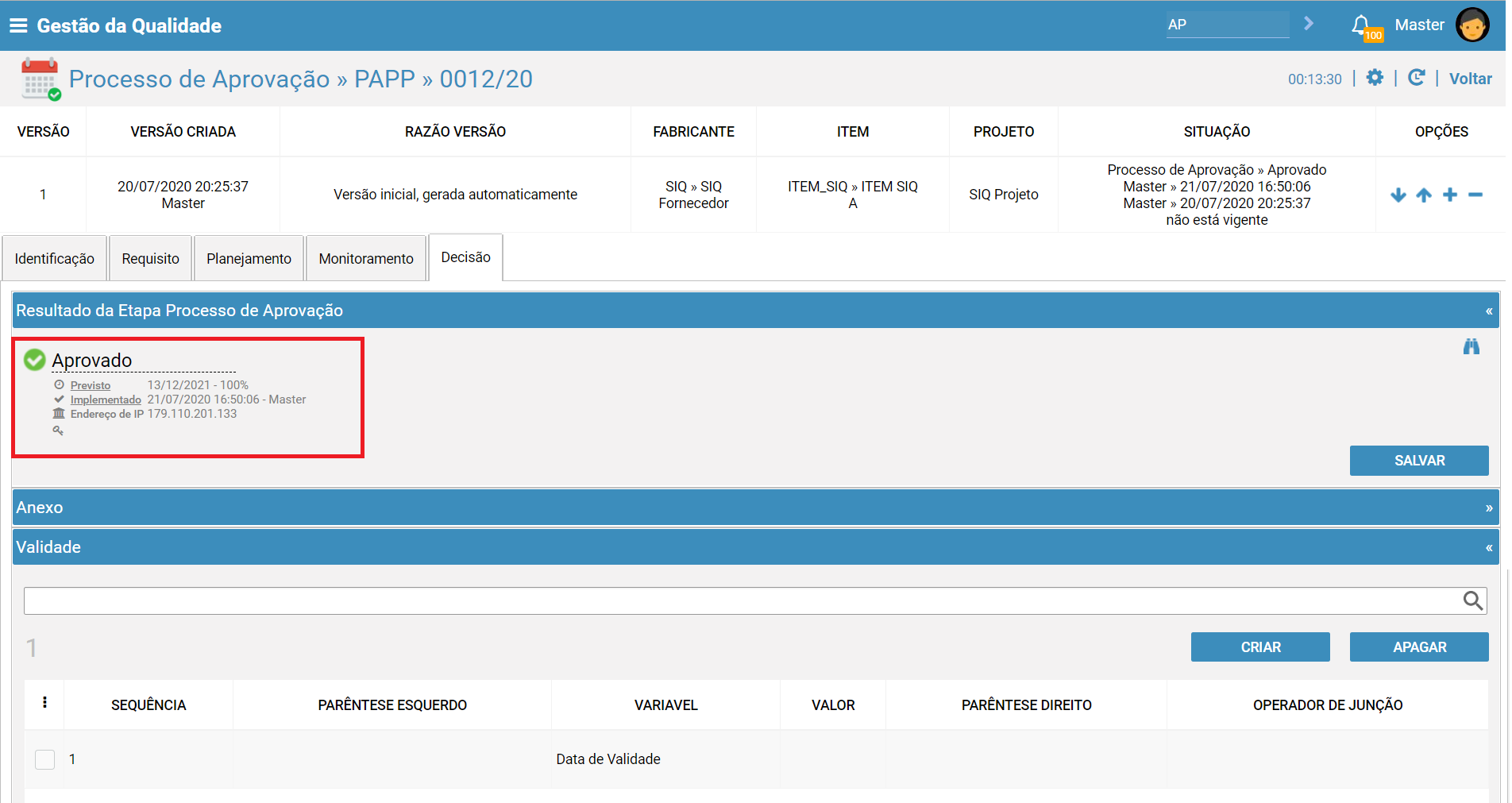Click the ITEM_SIQ item cell
Image resolution: width=1512 pixels, height=803 pixels.
[853, 195]
